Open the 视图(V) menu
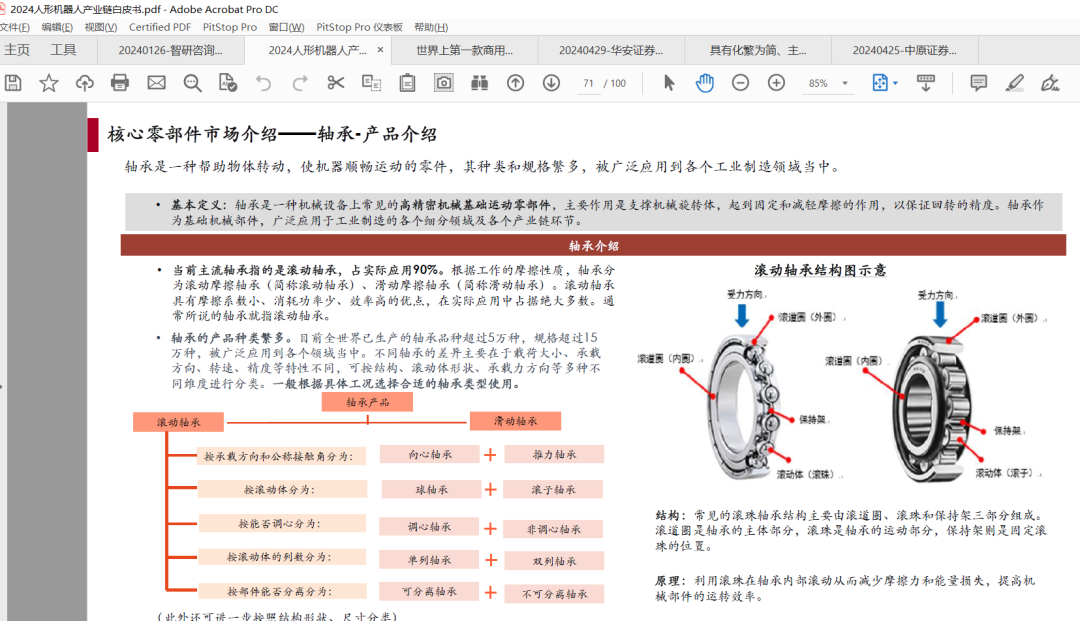This screenshot has height=621, width=1080. tap(101, 27)
